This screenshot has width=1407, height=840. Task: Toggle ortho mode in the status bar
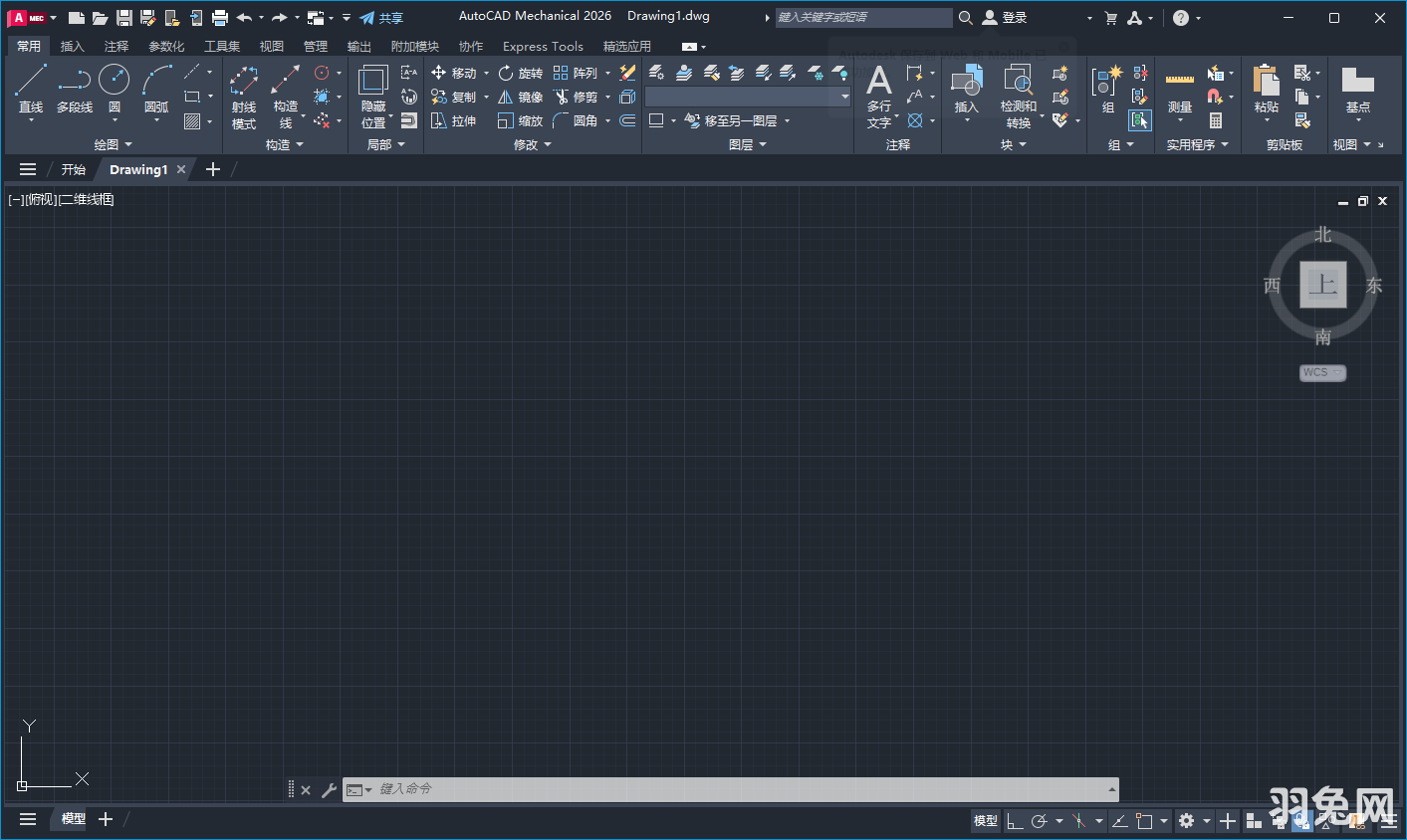tap(1016, 821)
